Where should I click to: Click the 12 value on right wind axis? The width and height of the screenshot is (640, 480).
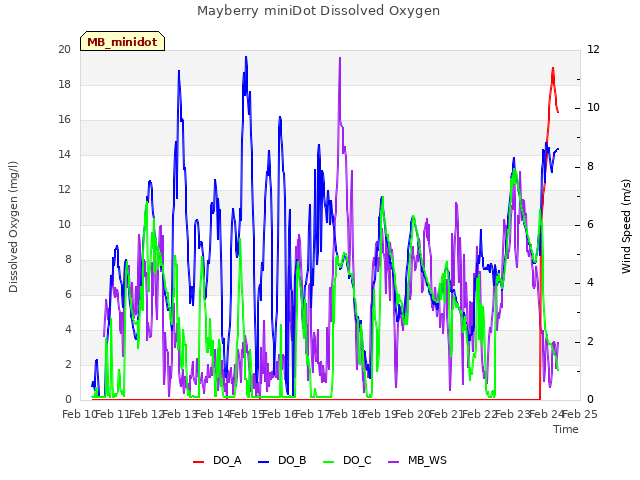(x=593, y=49)
